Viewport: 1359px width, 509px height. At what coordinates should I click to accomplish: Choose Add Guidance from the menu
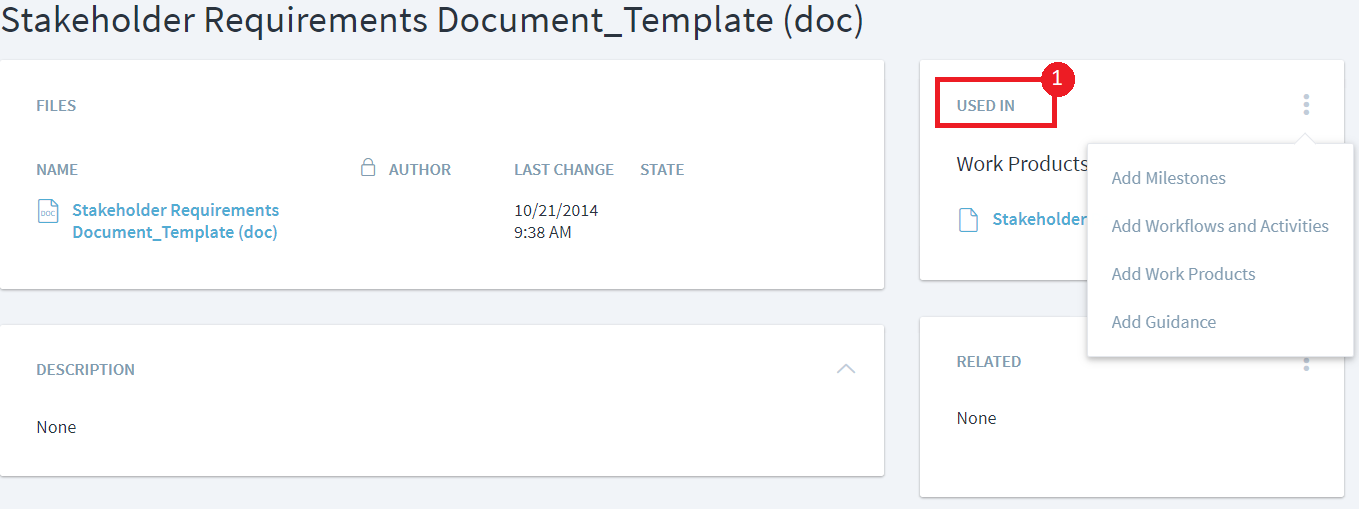pyautogui.click(x=1164, y=322)
